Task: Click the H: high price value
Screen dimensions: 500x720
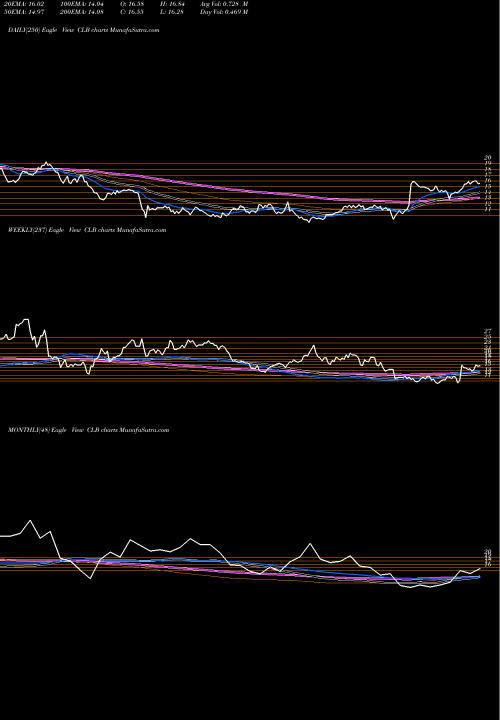Action: point(174,4)
